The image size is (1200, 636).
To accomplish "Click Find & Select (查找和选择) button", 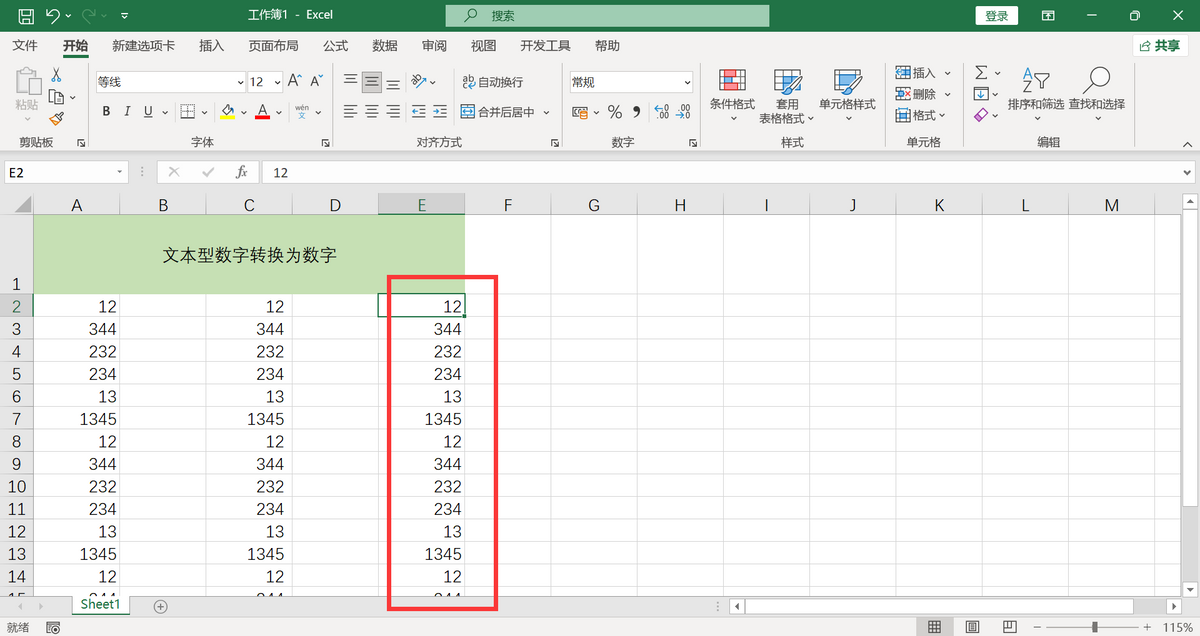I will tap(1096, 96).
